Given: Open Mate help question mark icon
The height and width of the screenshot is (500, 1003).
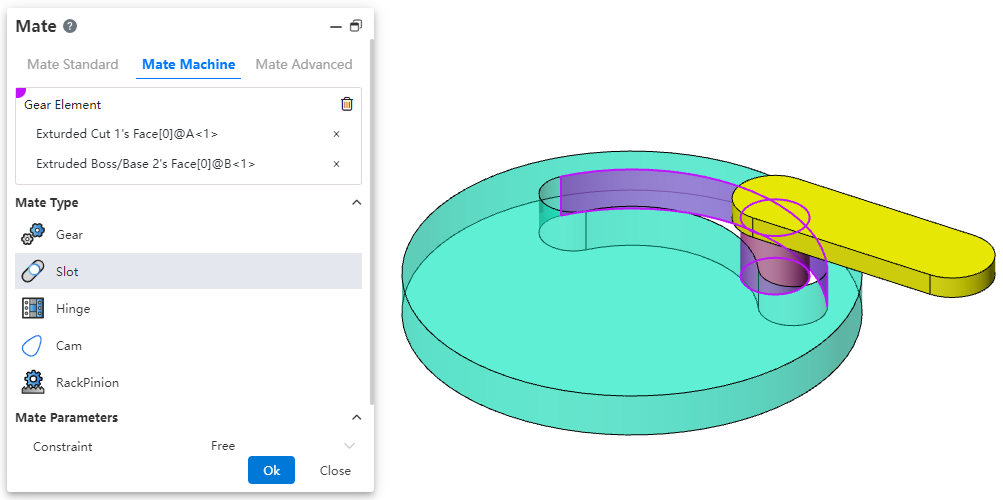Looking at the screenshot, I should tap(70, 27).
